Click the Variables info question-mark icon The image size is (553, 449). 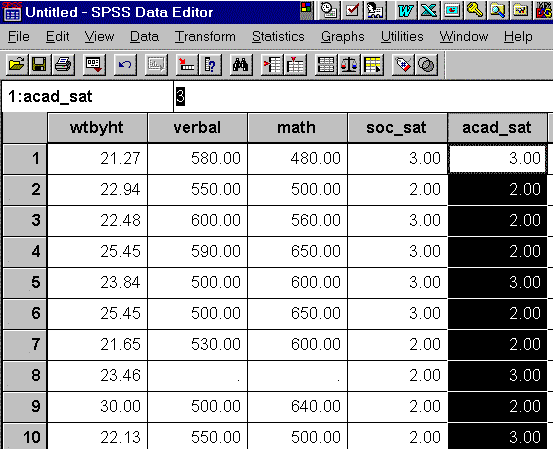pyautogui.click(x=210, y=65)
